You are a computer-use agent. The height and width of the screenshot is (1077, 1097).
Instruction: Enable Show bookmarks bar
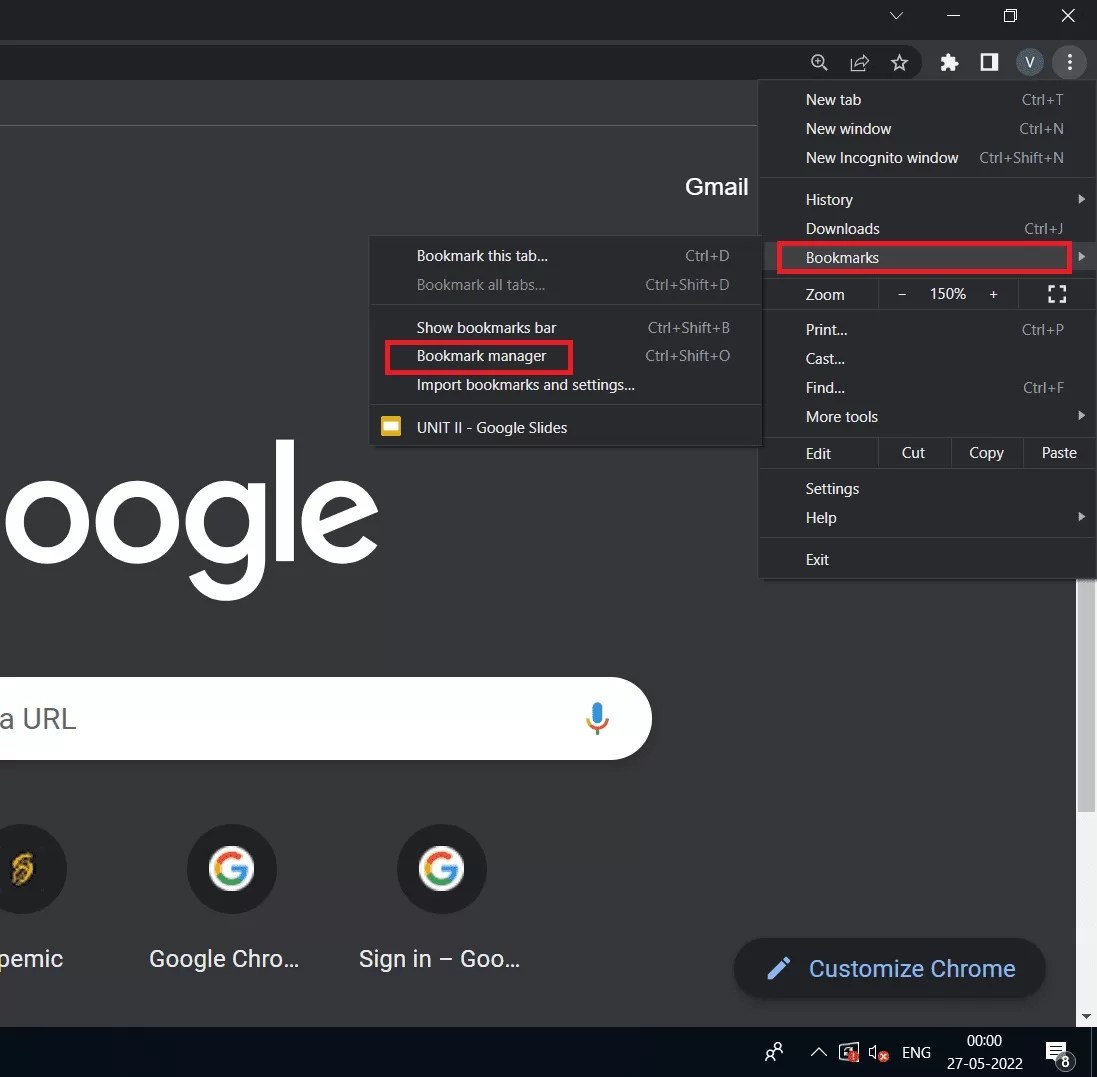[x=487, y=327]
